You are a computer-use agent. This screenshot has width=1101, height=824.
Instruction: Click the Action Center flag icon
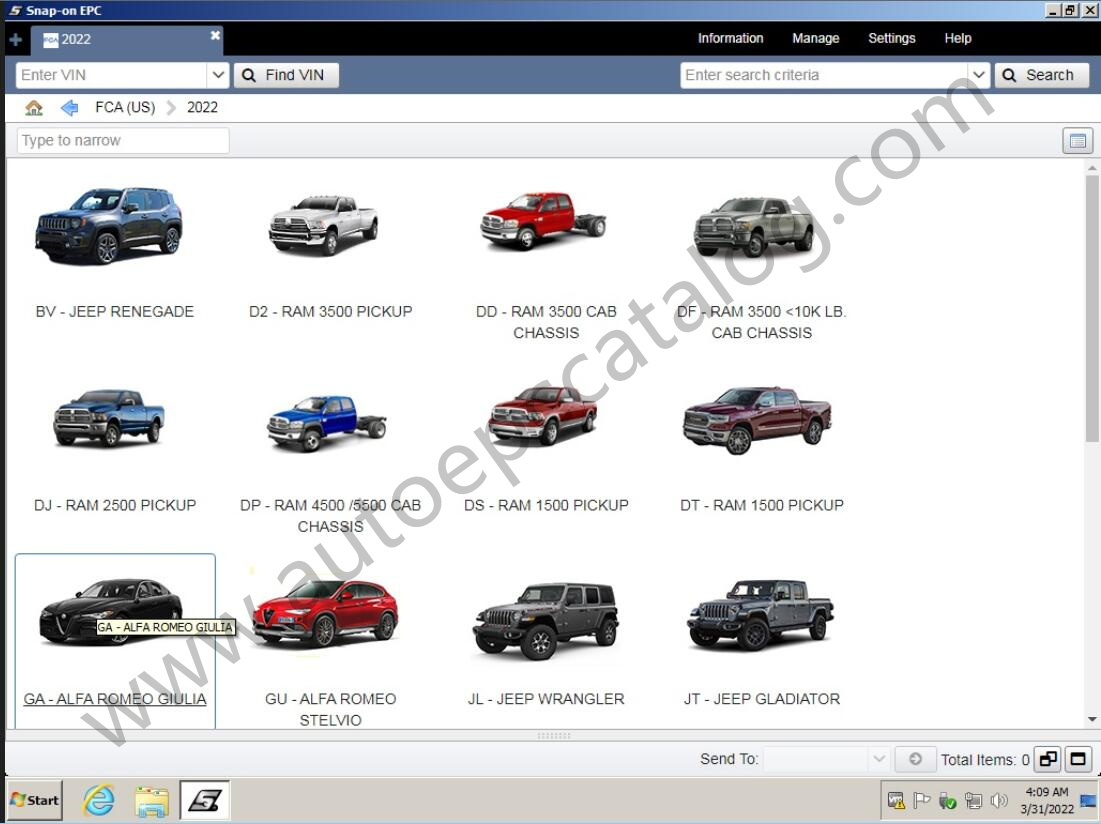921,800
